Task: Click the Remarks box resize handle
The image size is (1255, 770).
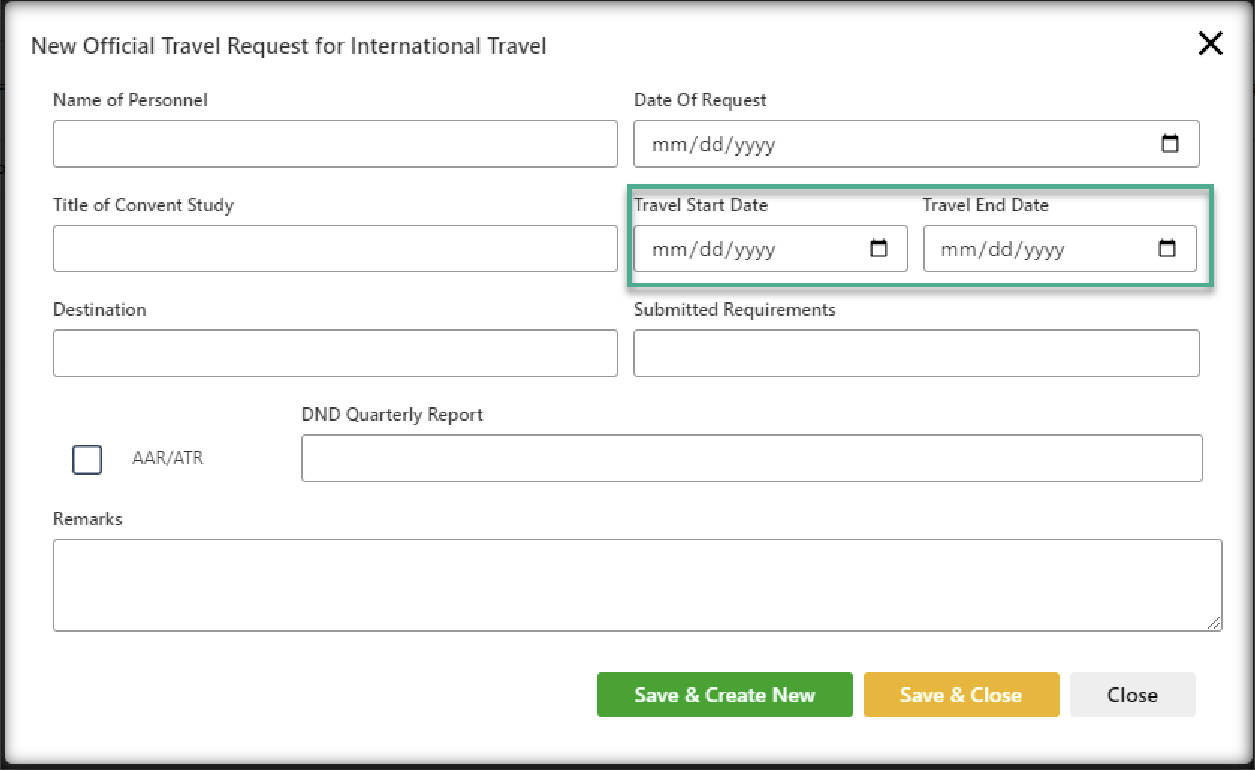Action: pyautogui.click(x=1214, y=623)
